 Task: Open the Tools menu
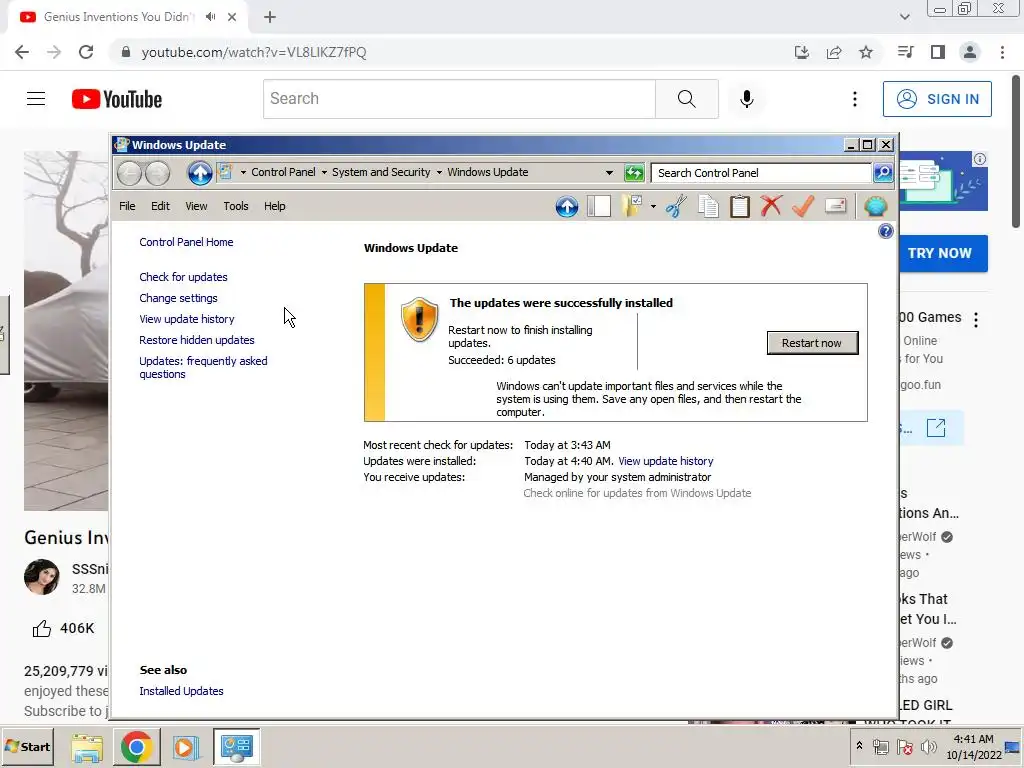[x=236, y=206]
